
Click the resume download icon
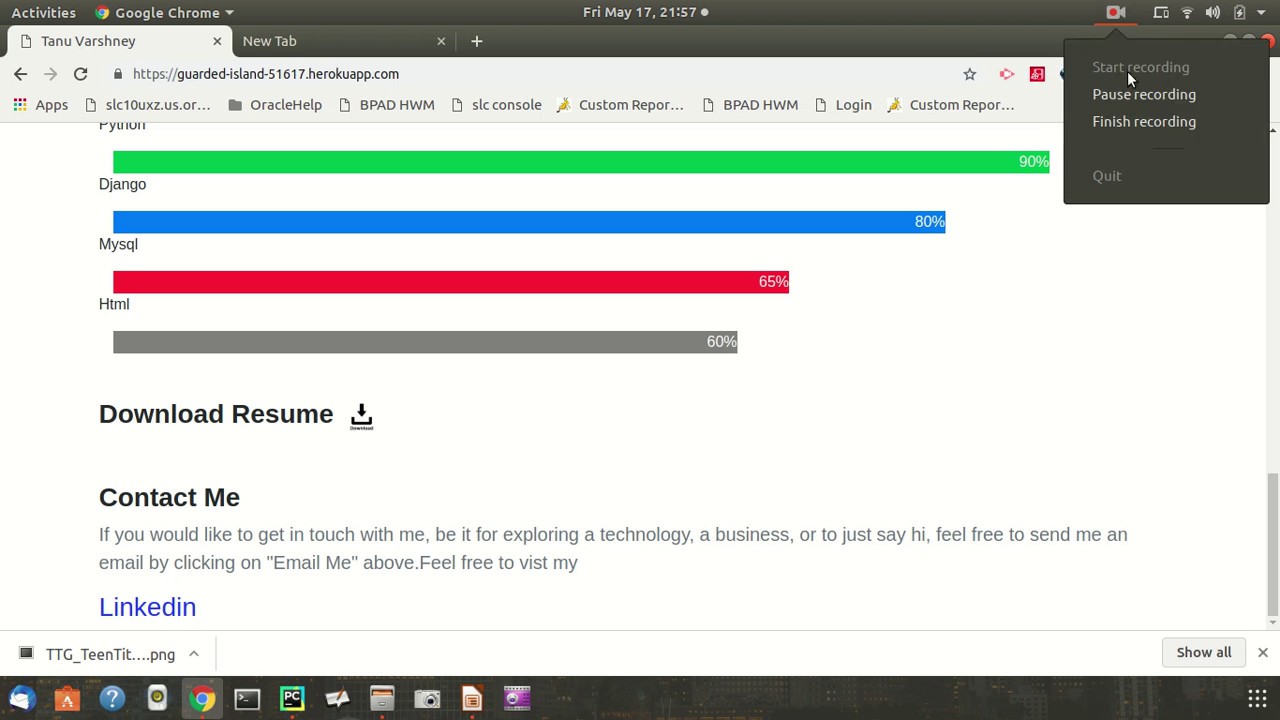(362, 416)
